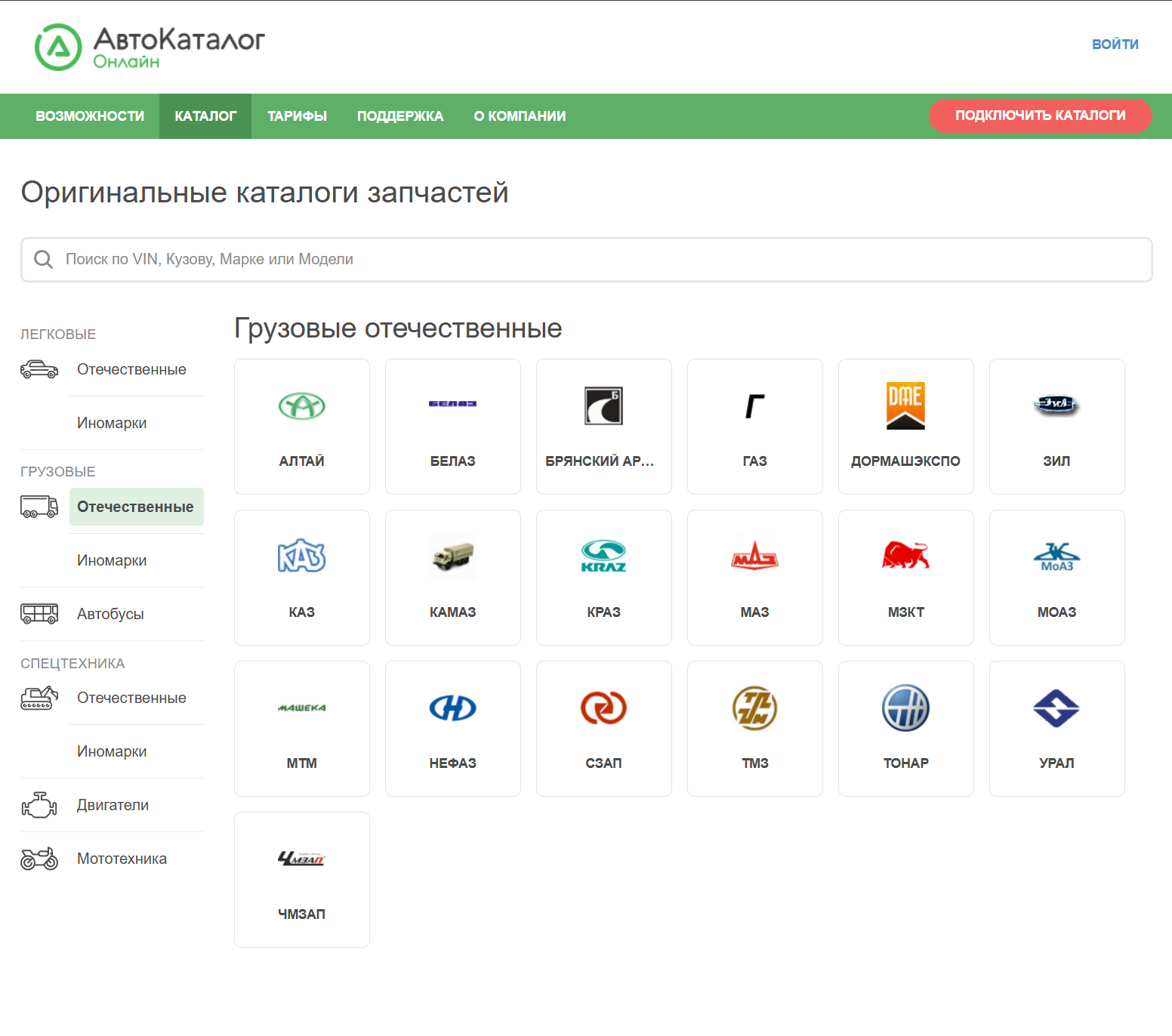
Task: Click the МАЗ label text
Action: [755, 612]
